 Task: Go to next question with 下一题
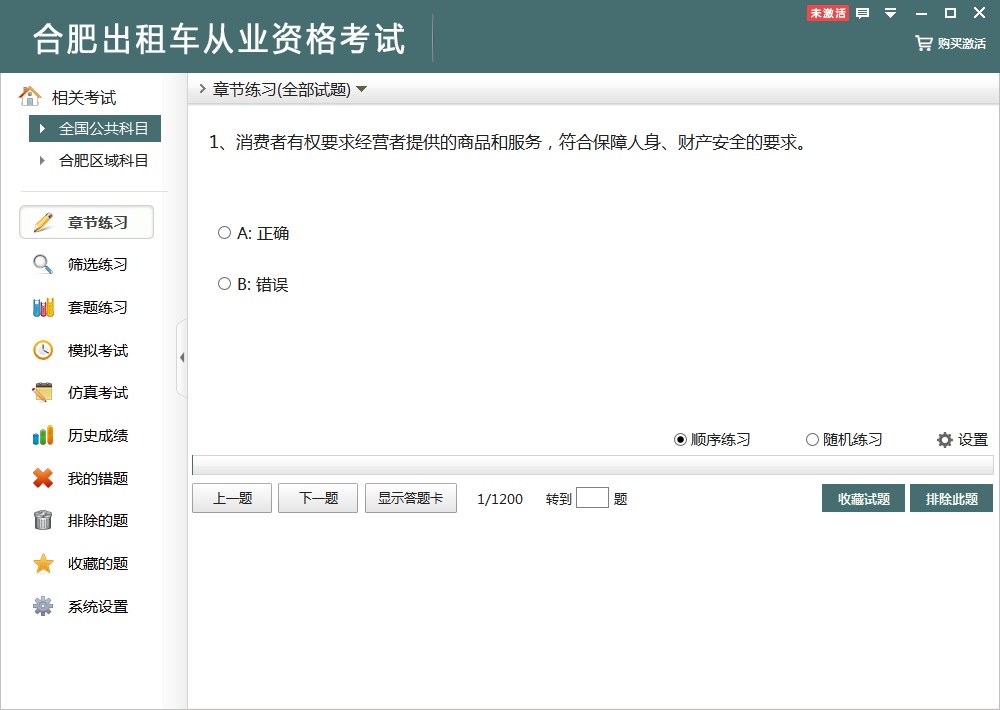pos(317,499)
